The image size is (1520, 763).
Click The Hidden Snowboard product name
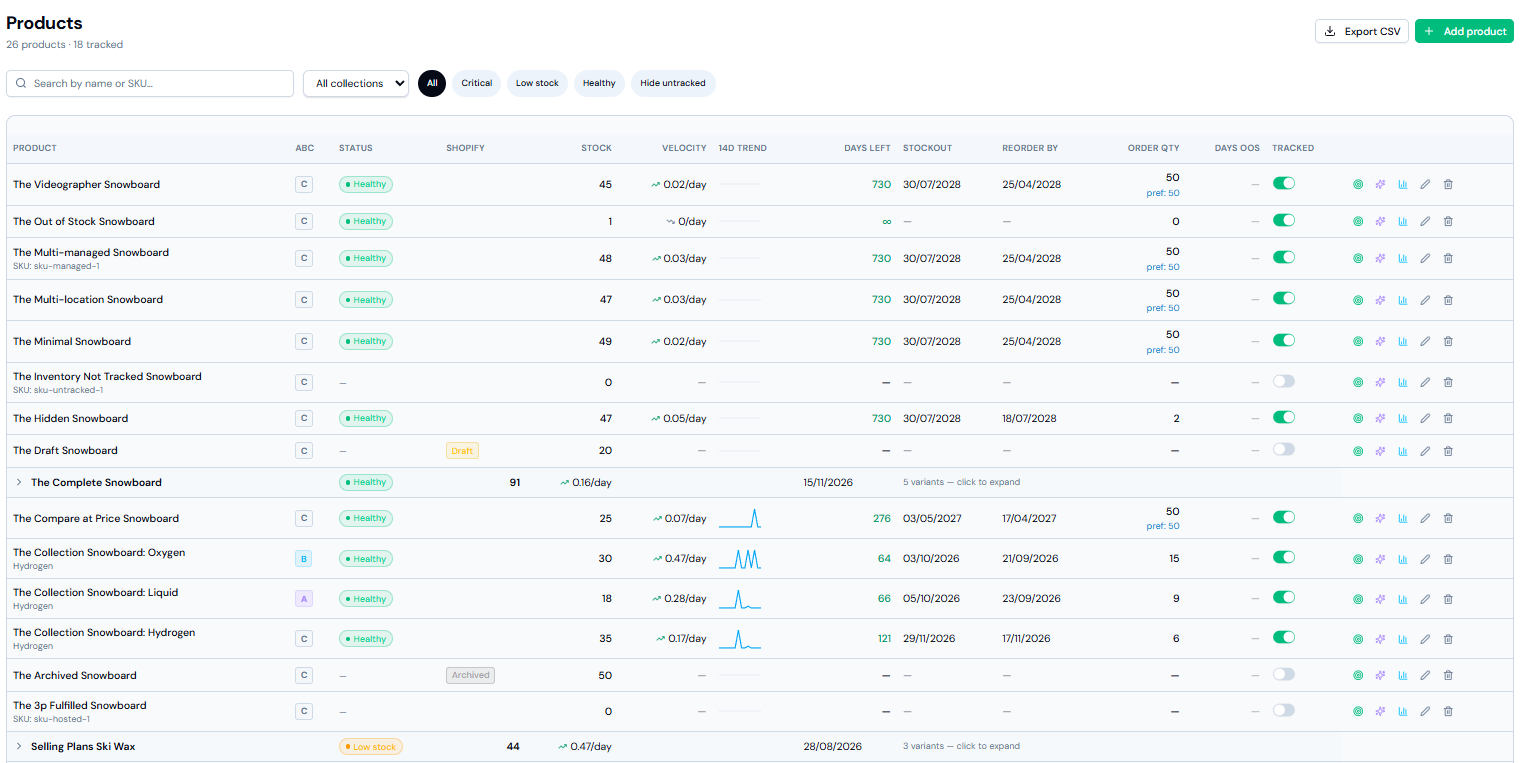click(70, 418)
